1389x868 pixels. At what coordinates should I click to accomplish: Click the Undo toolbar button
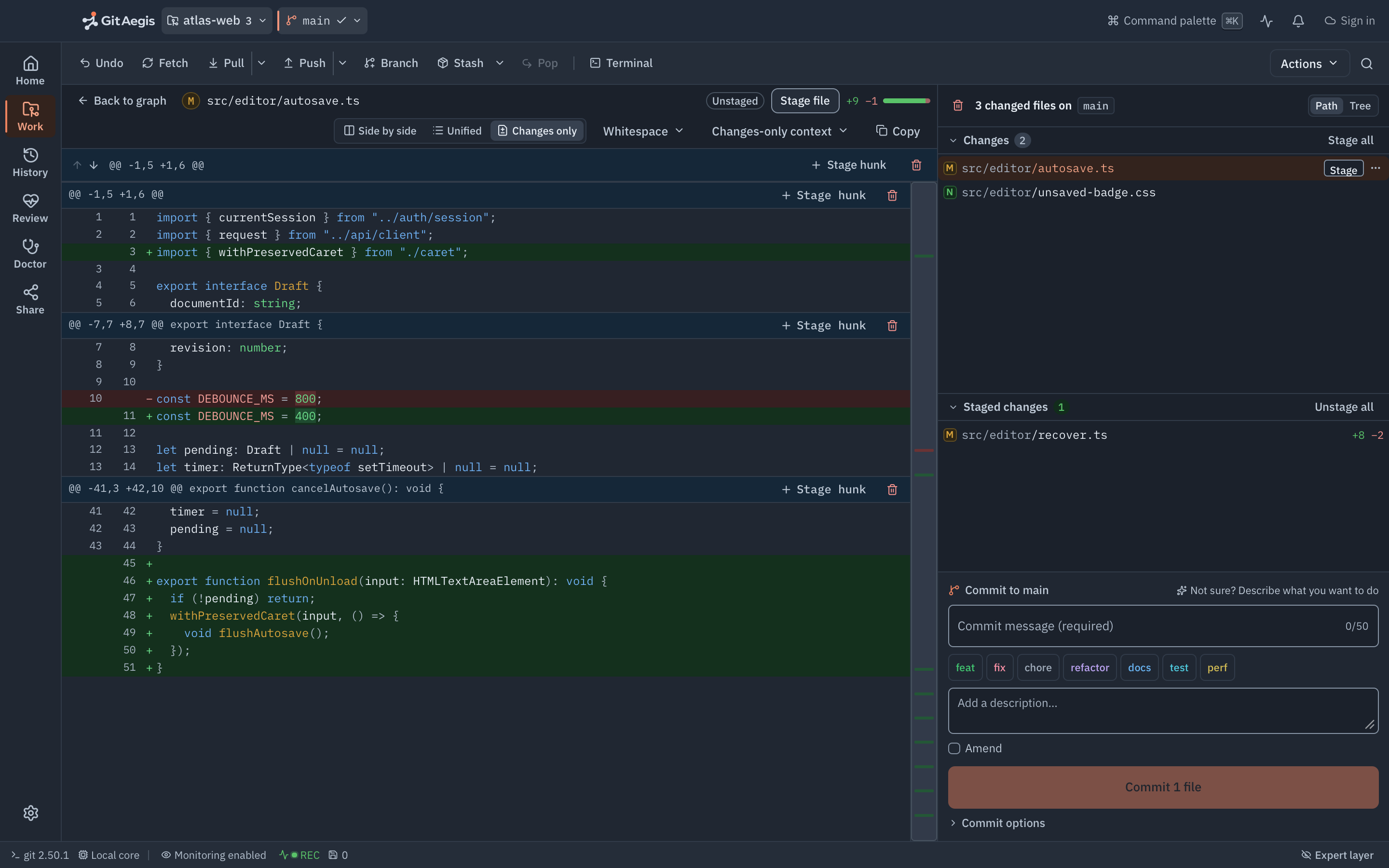click(101, 63)
